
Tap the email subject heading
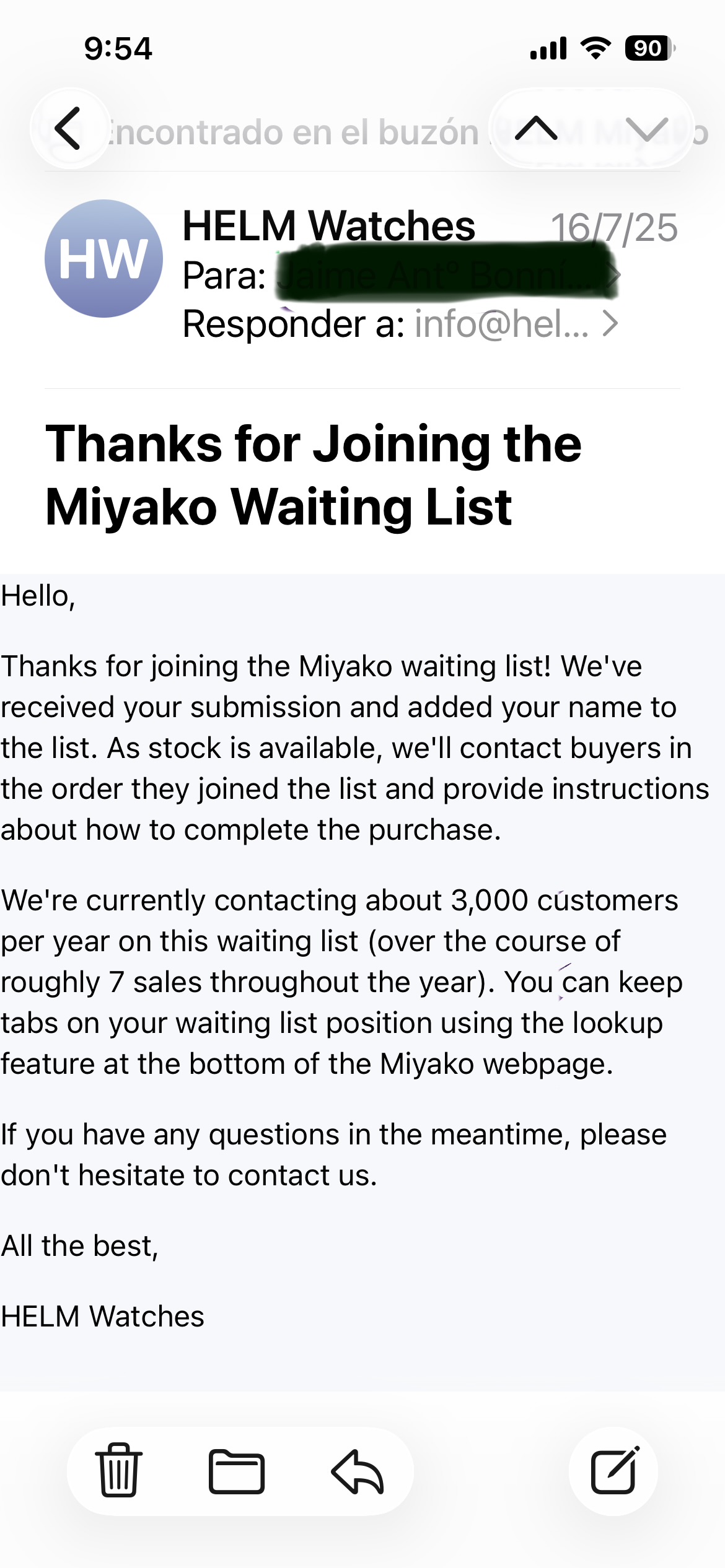pos(314,475)
